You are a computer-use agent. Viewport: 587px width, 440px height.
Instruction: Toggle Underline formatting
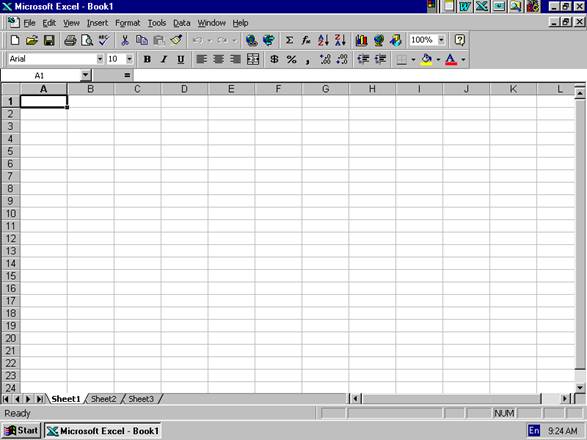pos(181,59)
